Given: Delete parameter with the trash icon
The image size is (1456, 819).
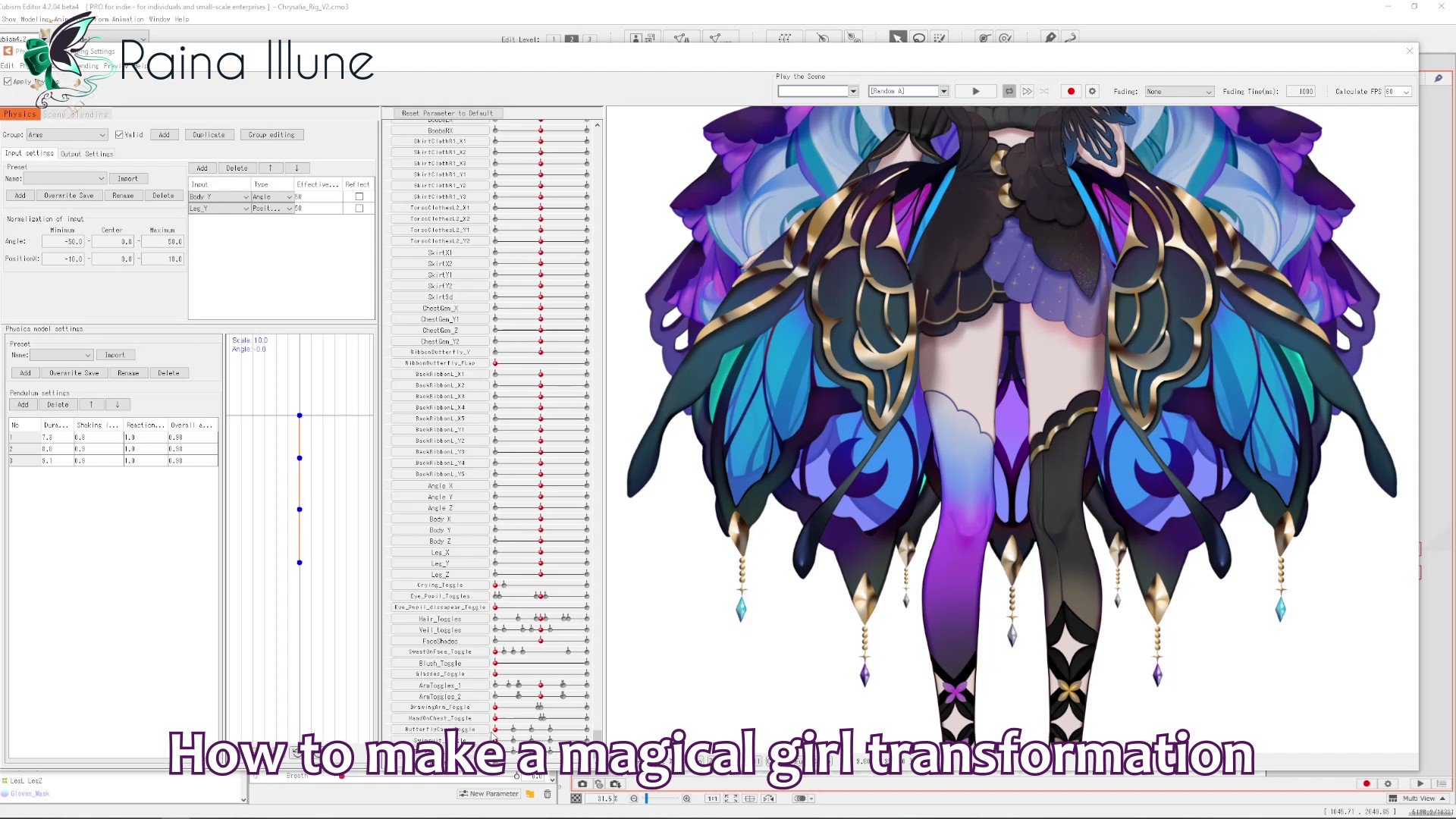Looking at the screenshot, I should click(548, 794).
